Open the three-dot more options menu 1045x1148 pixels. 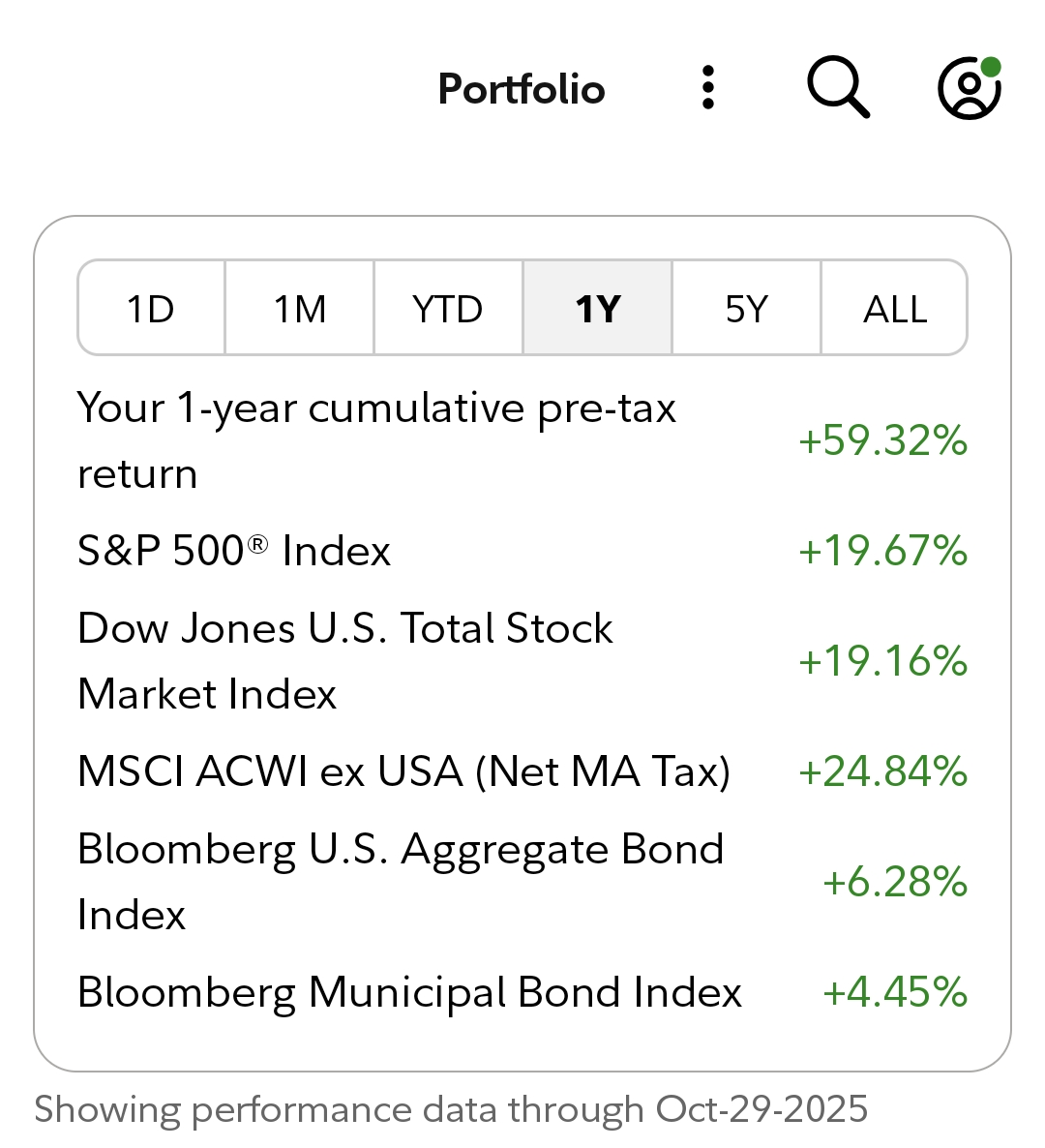pos(708,88)
